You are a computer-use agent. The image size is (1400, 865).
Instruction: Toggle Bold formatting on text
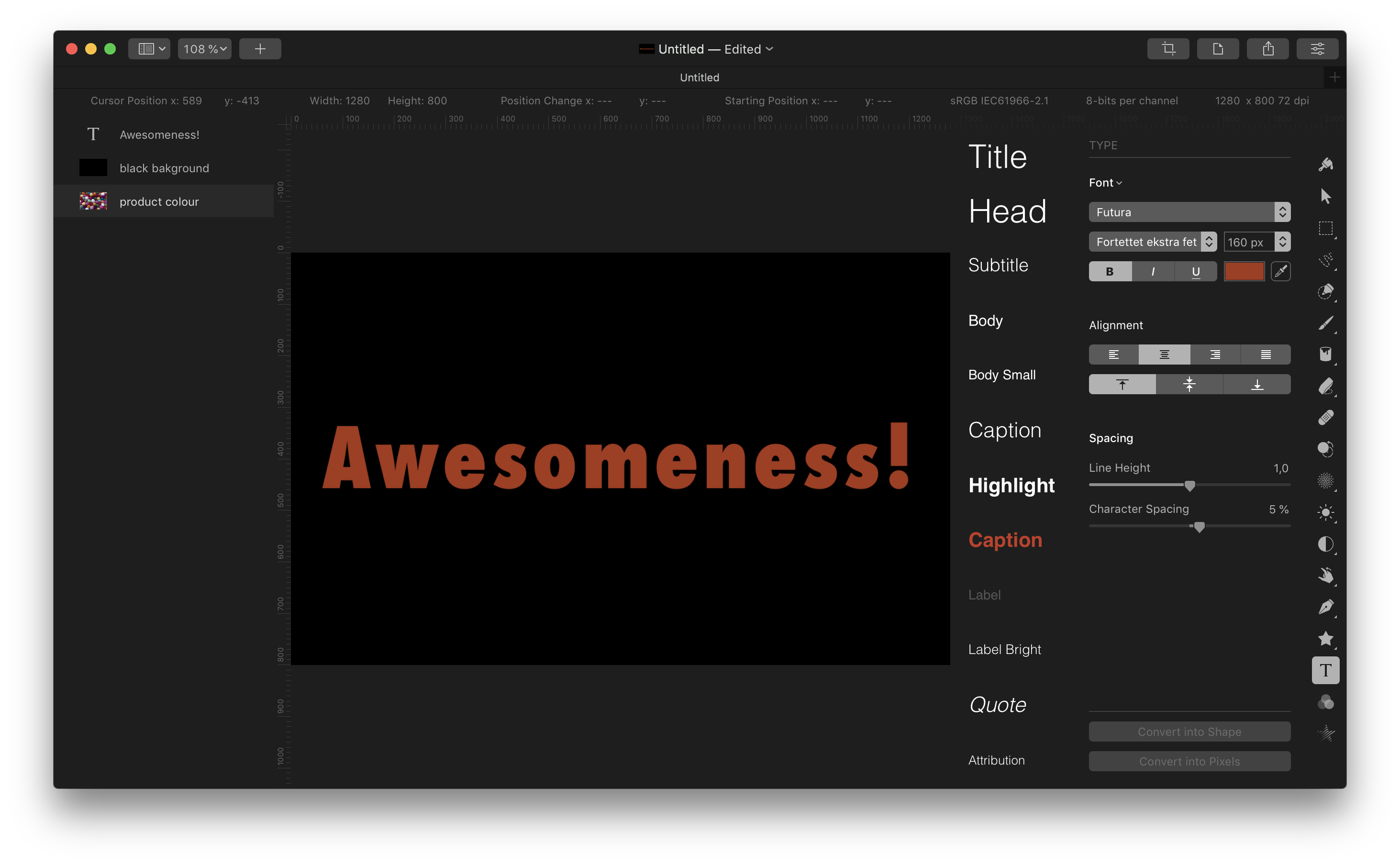(x=1109, y=270)
